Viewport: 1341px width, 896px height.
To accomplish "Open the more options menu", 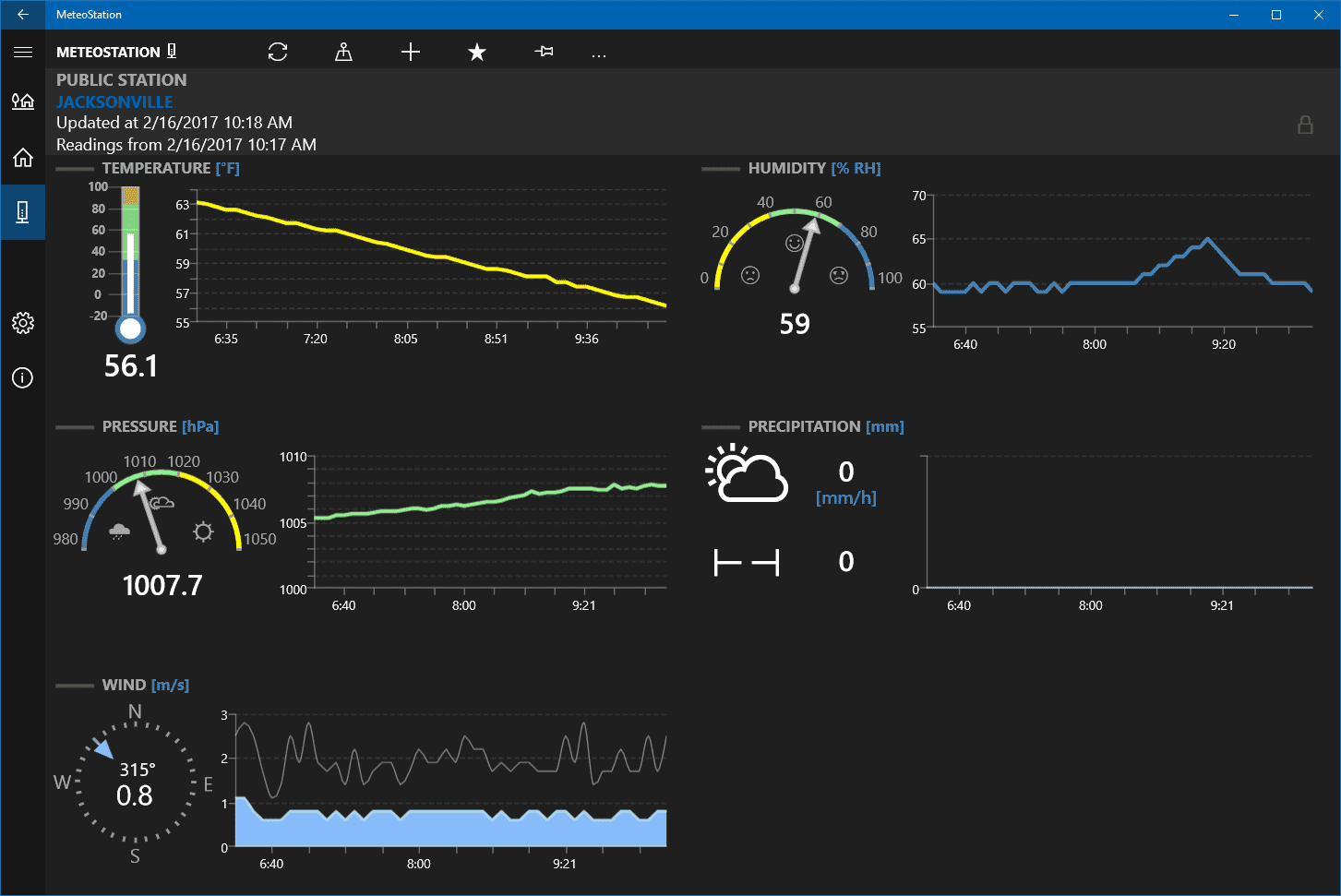I will pos(599,54).
